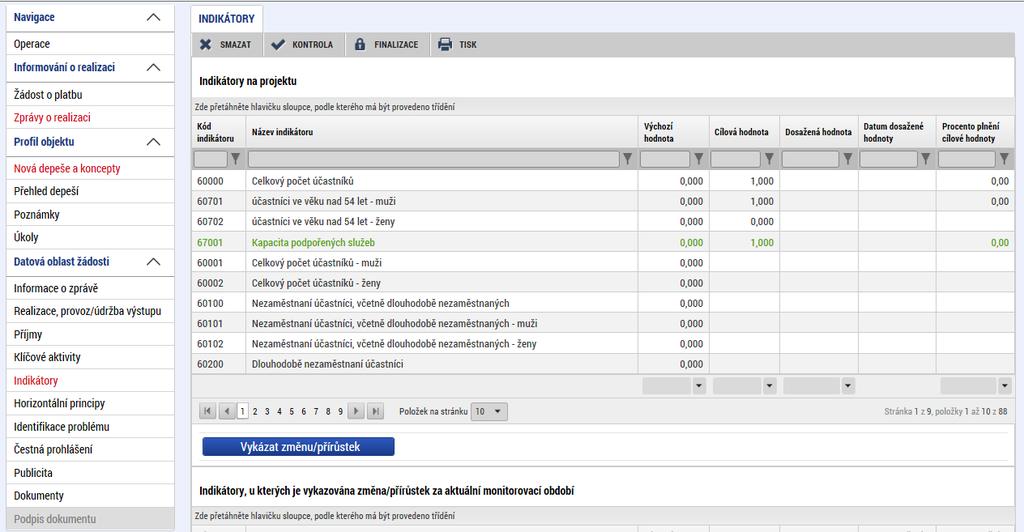Click the TISK toolbar label
Image resolution: width=1024 pixels, height=532 pixels.
468,45
